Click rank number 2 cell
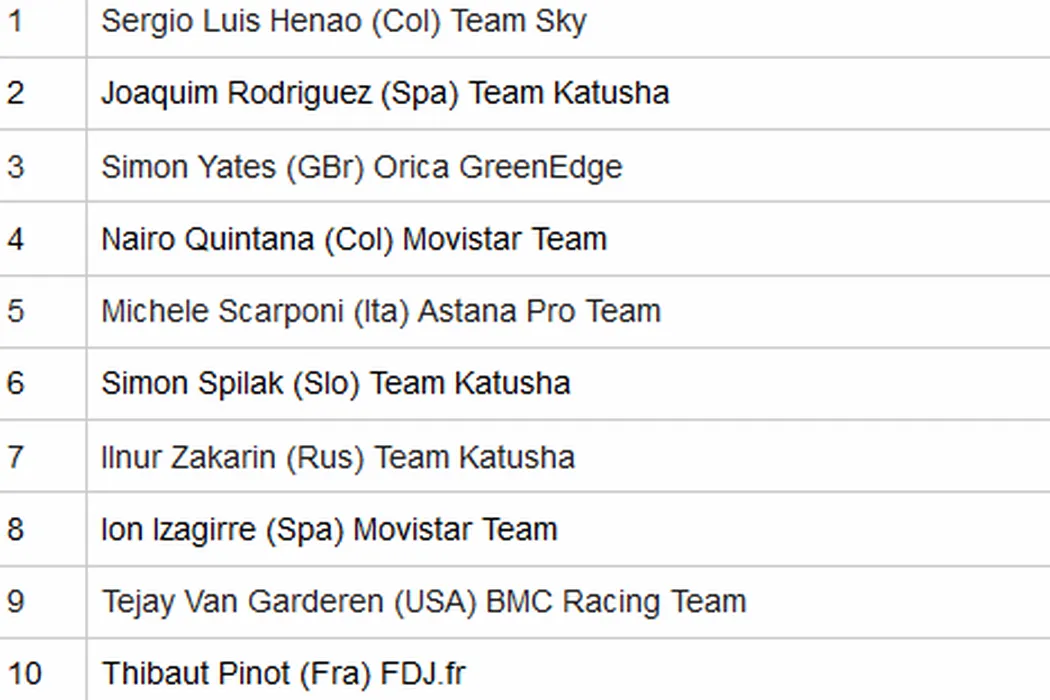 pos(14,93)
